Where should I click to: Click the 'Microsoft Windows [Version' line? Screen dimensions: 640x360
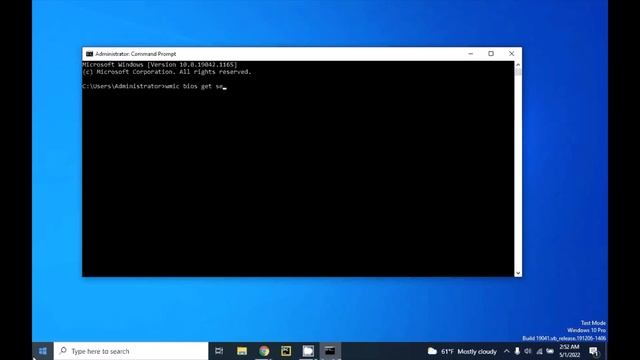point(160,64)
